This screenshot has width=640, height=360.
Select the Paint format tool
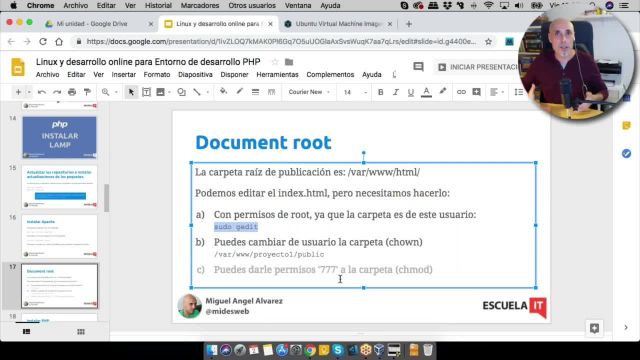click(x=87, y=92)
